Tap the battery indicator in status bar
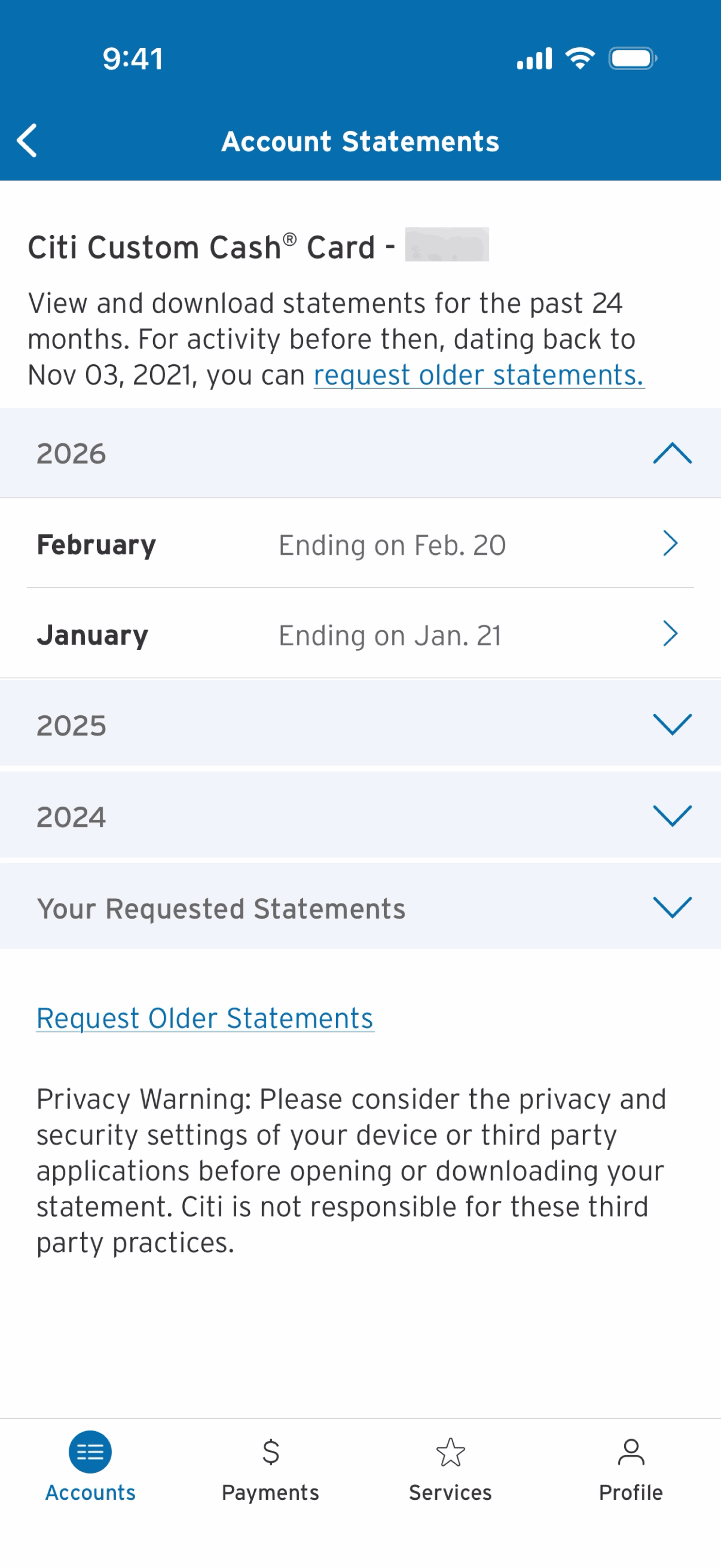This screenshot has height=1568, width=721. pyautogui.click(x=633, y=59)
